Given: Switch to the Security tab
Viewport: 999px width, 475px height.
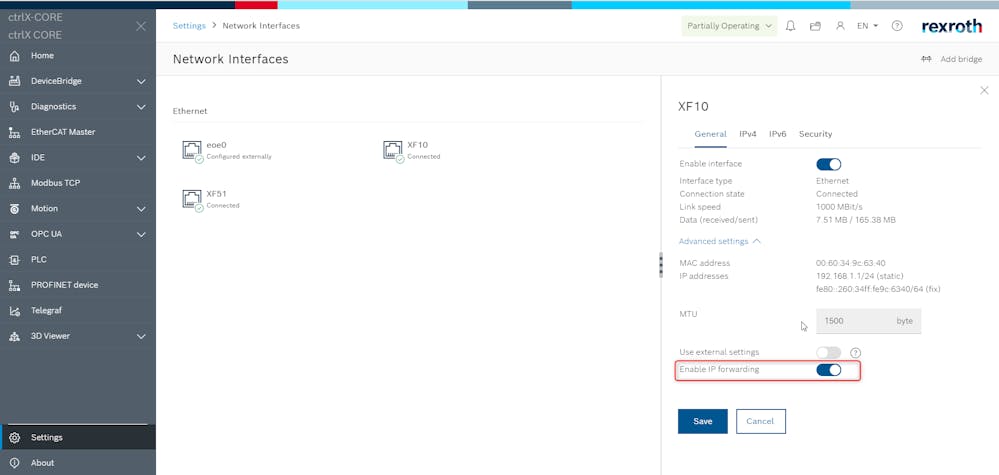Looking at the screenshot, I should [815, 134].
